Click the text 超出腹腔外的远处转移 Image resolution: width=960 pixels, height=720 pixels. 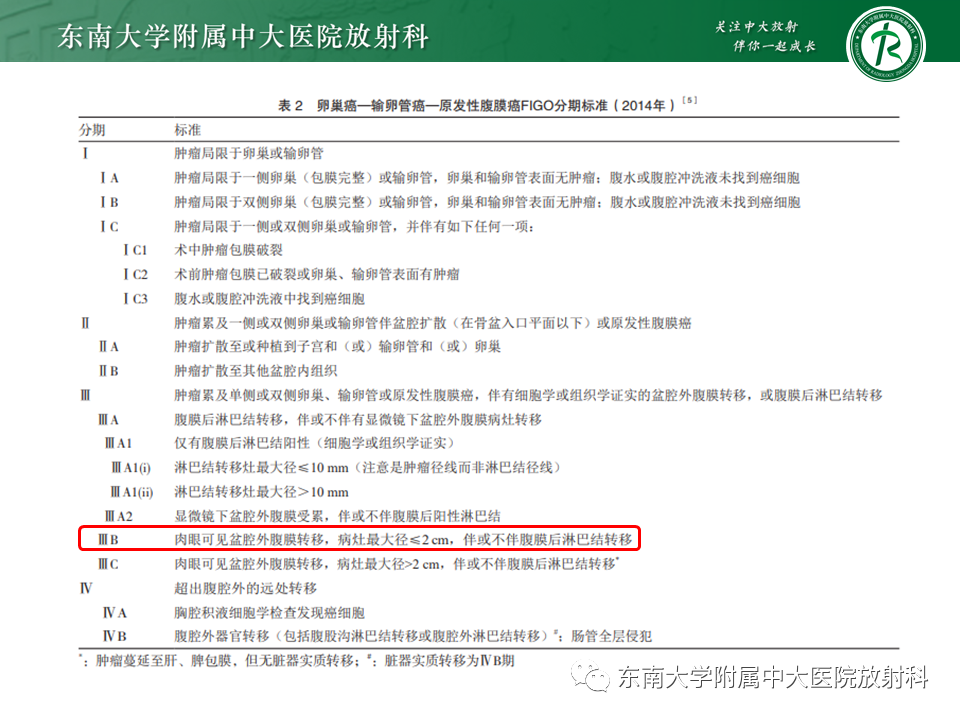point(246,588)
